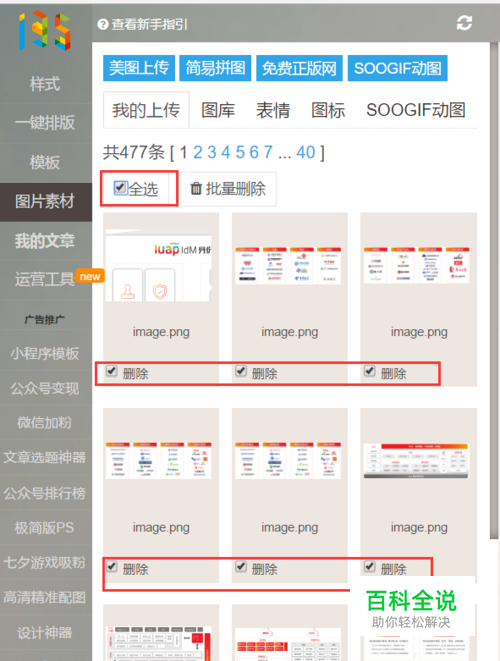The image size is (500, 661).
Task: Open the 表情 tab
Action: coord(273,110)
